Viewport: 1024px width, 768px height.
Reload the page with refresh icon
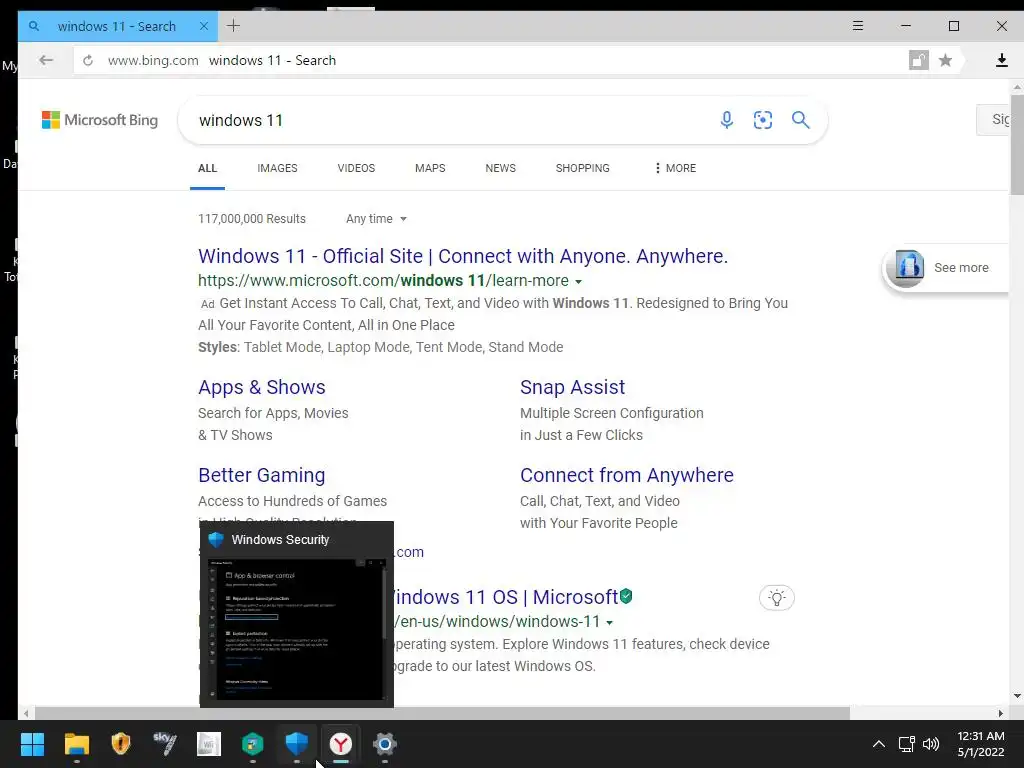click(x=88, y=61)
